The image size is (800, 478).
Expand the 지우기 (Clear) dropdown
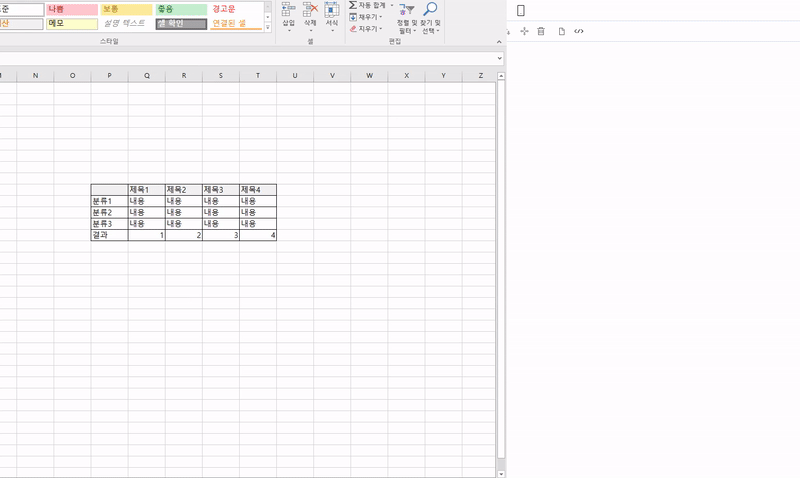(381, 28)
